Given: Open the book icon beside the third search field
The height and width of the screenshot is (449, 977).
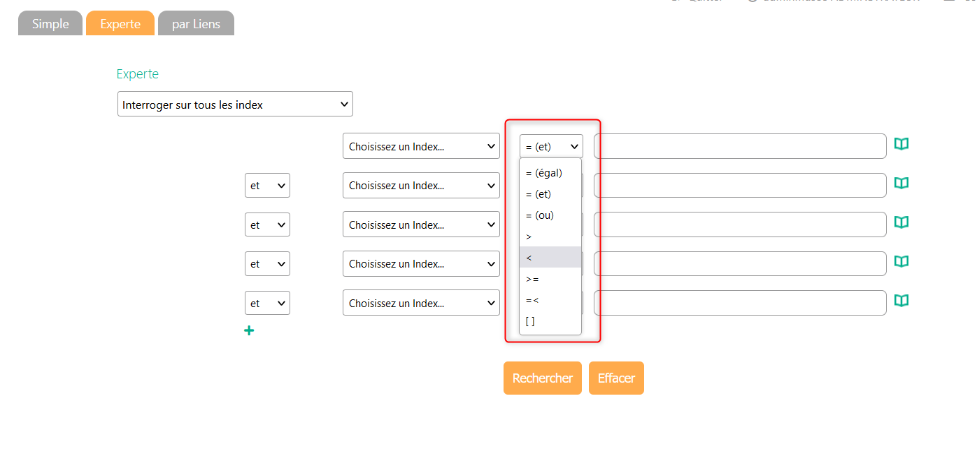Looking at the screenshot, I should pos(901,223).
